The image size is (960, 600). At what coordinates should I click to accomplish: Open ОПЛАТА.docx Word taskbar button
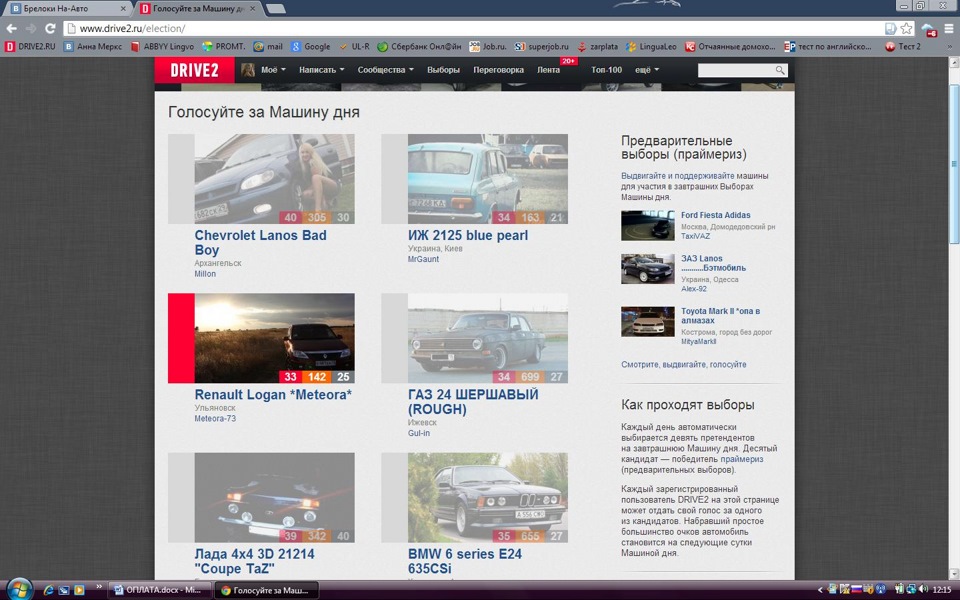pyautogui.click(x=160, y=590)
